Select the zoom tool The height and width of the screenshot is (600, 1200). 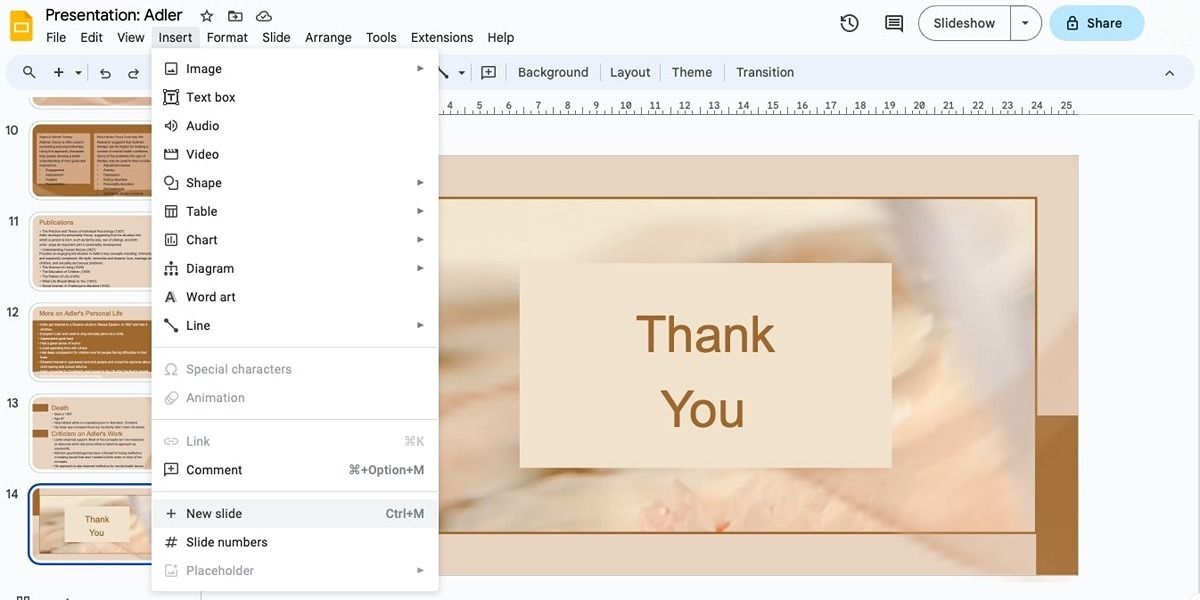click(28, 71)
